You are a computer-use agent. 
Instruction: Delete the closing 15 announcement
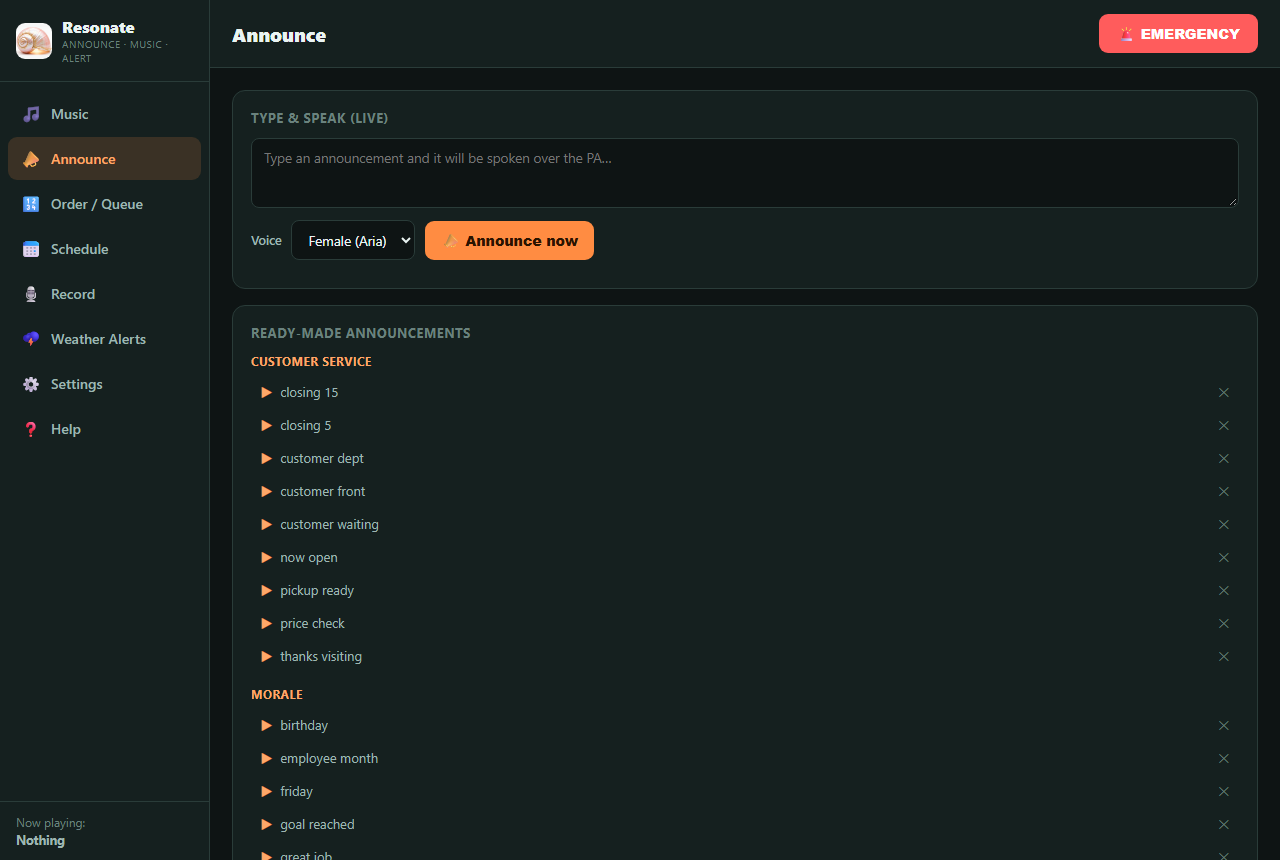coord(1223,392)
